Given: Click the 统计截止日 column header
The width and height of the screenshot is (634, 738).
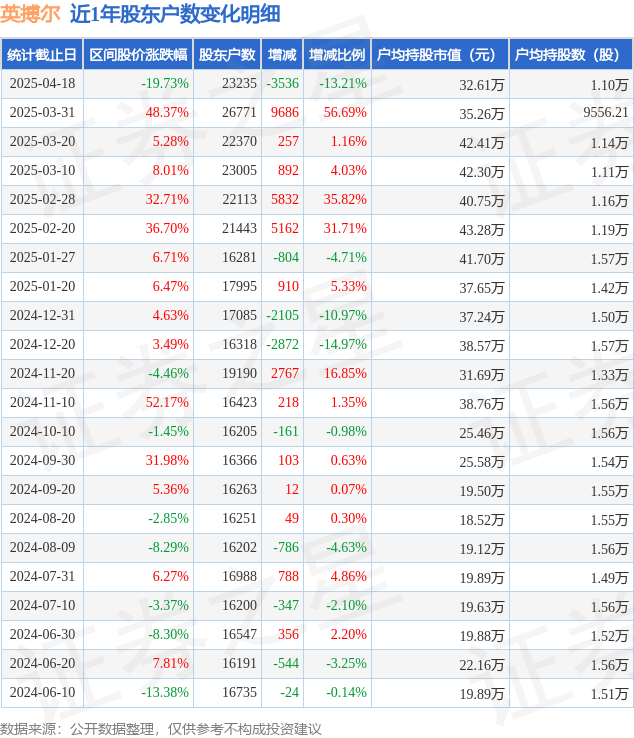Looking at the screenshot, I should pos(42,55).
